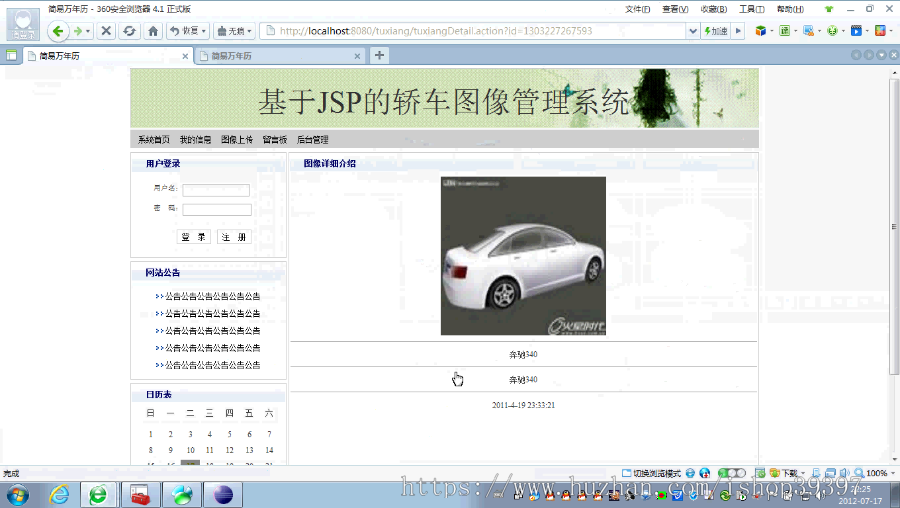Click the browser Back arrow button
Screen dimensions: 900x508
click(x=57, y=31)
